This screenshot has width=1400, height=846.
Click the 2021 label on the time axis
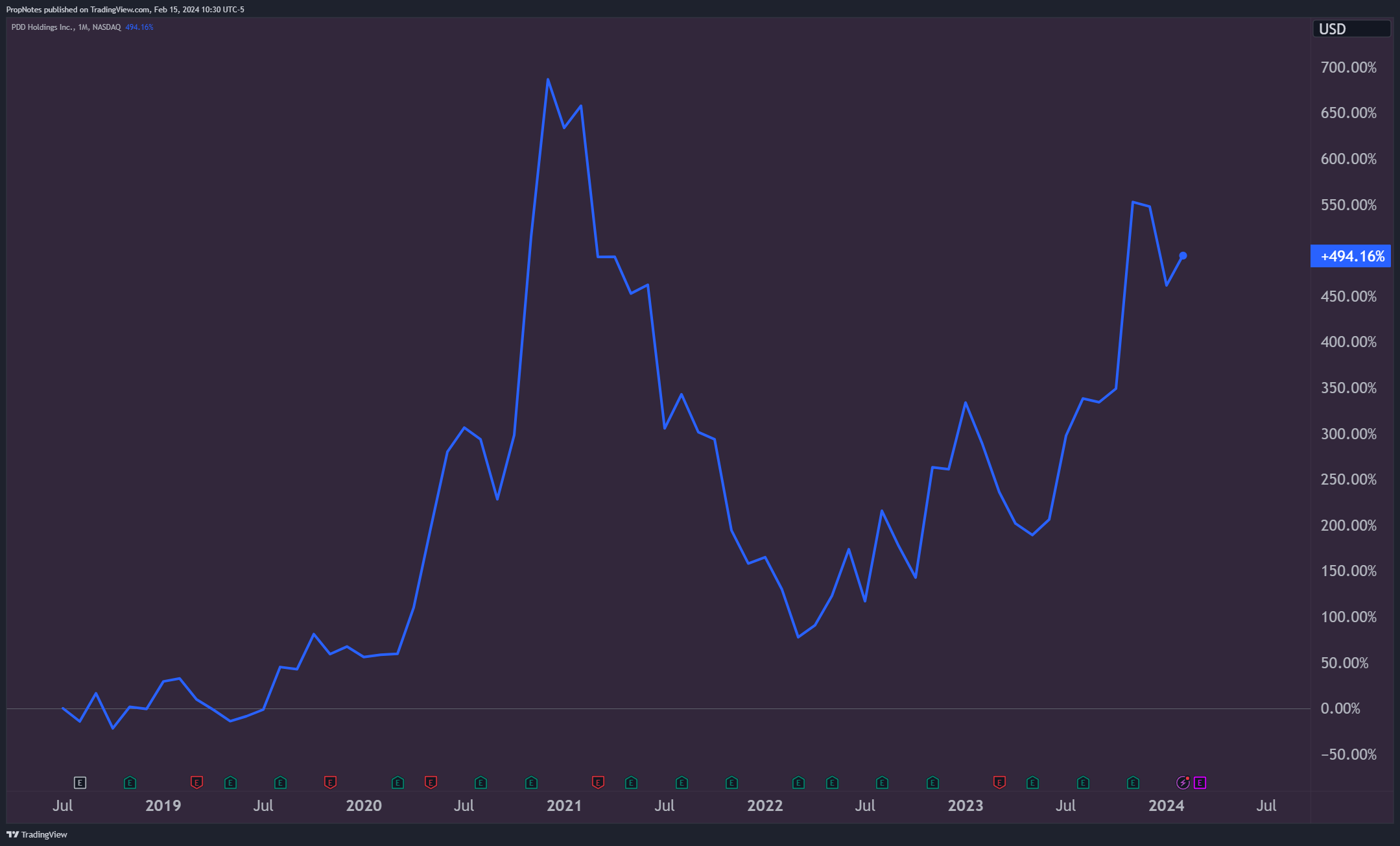pos(564,806)
